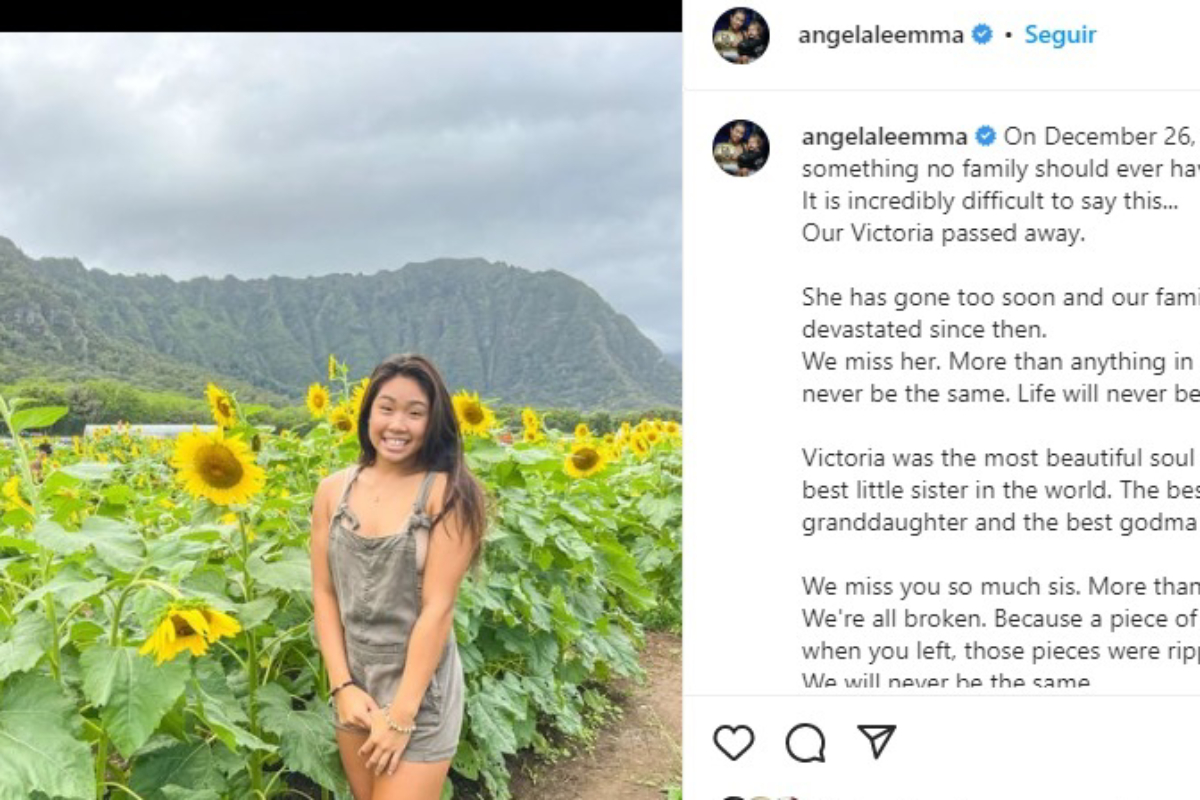Click the caption line starting 'best little sister in the world'
Viewport: 1200px width, 800px height.
click(x=1001, y=490)
